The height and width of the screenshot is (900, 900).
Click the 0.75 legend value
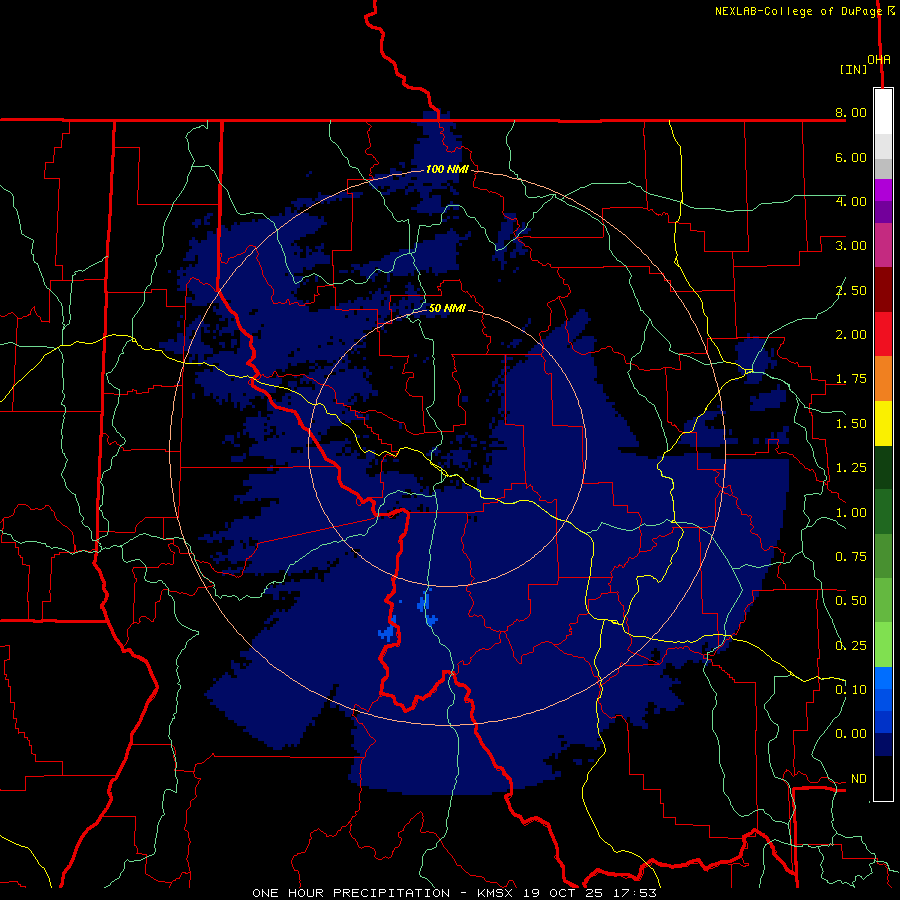(851, 557)
